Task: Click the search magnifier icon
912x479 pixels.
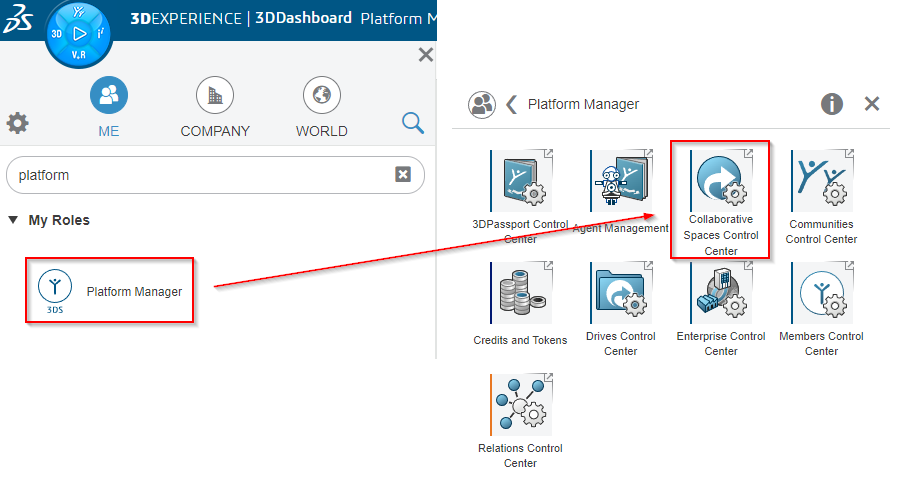Action: (x=413, y=123)
